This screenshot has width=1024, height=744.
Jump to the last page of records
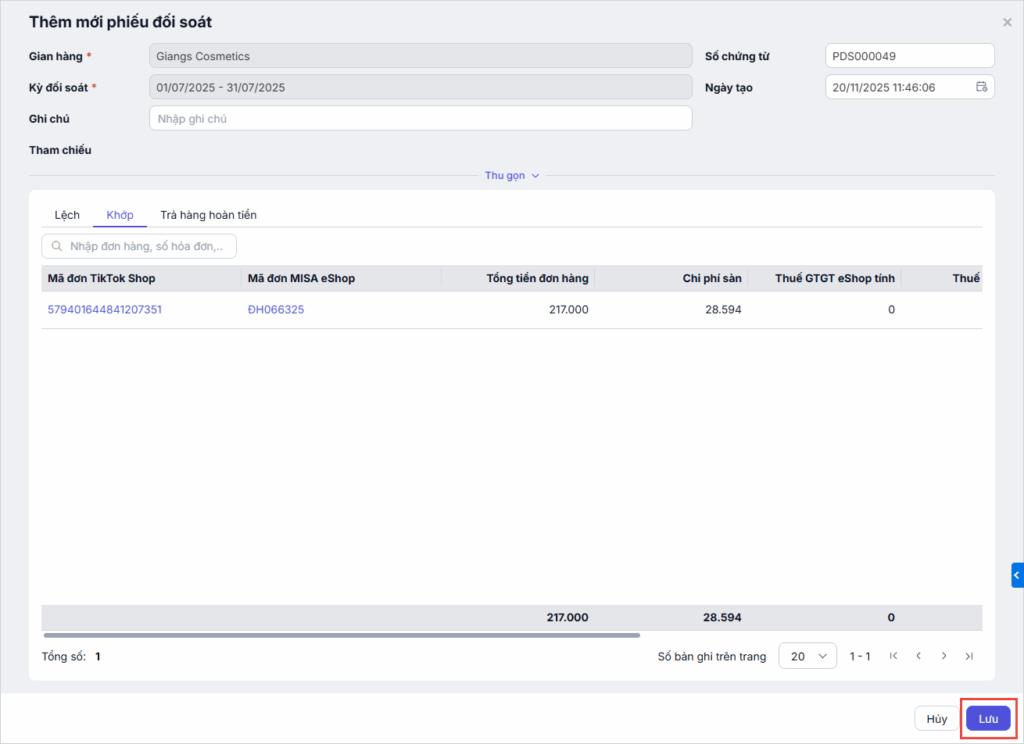(x=968, y=656)
